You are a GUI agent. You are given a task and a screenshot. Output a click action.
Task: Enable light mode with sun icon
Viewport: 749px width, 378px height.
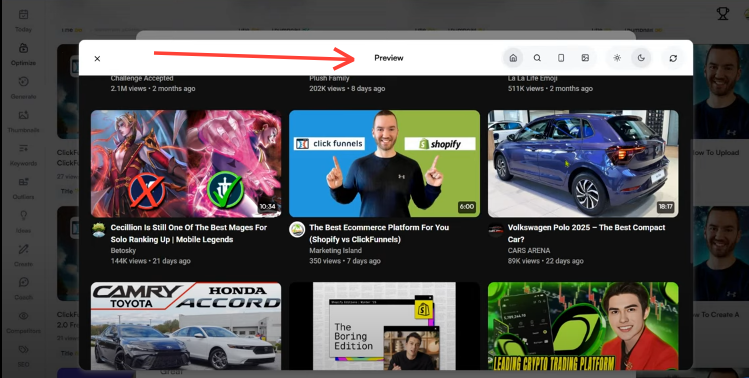pyautogui.click(x=617, y=58)
